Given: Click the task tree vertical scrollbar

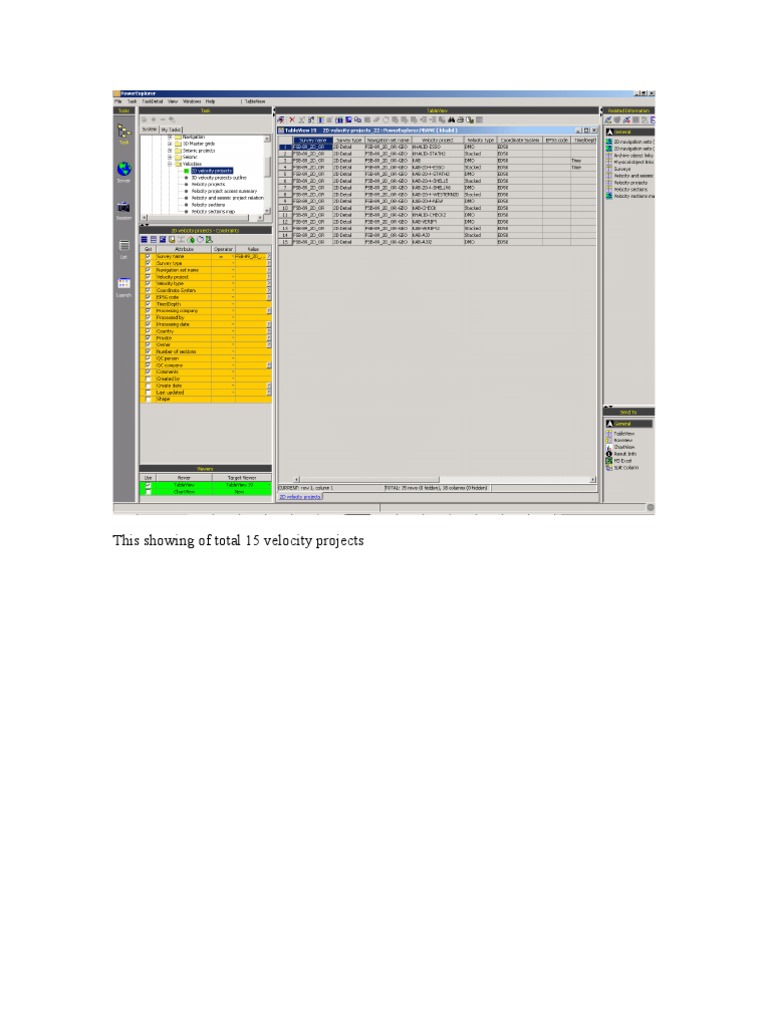Looking at the screenshot, I should pos(267,174).
